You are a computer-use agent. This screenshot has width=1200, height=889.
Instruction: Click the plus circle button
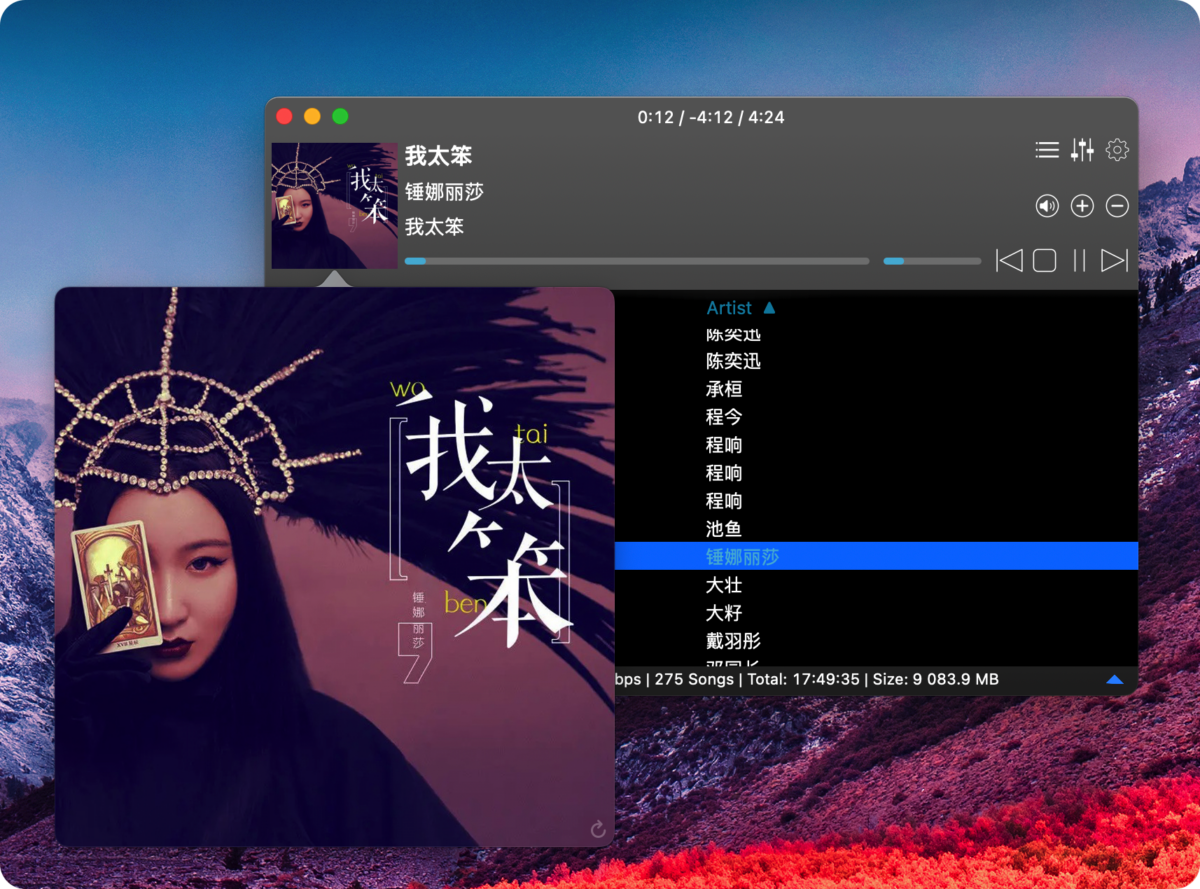pos(1082,206)
